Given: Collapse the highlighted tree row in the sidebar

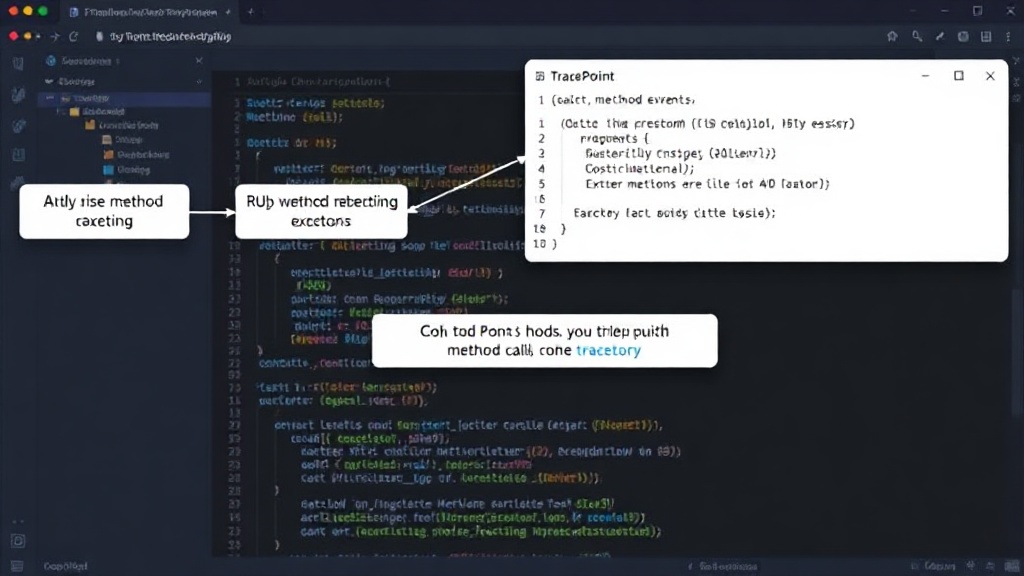Looking at the screenshot, I should pos(50,98).
